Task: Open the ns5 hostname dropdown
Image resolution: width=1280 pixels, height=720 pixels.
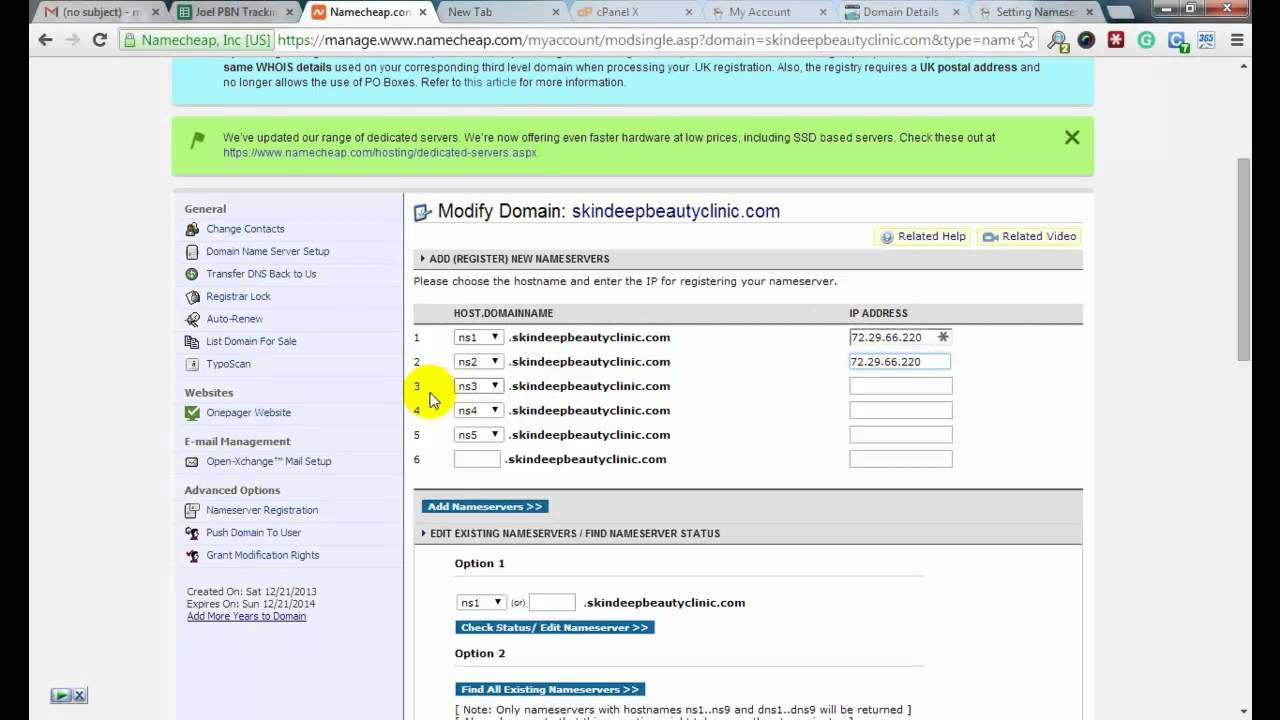Action: [x=477, y=435]
